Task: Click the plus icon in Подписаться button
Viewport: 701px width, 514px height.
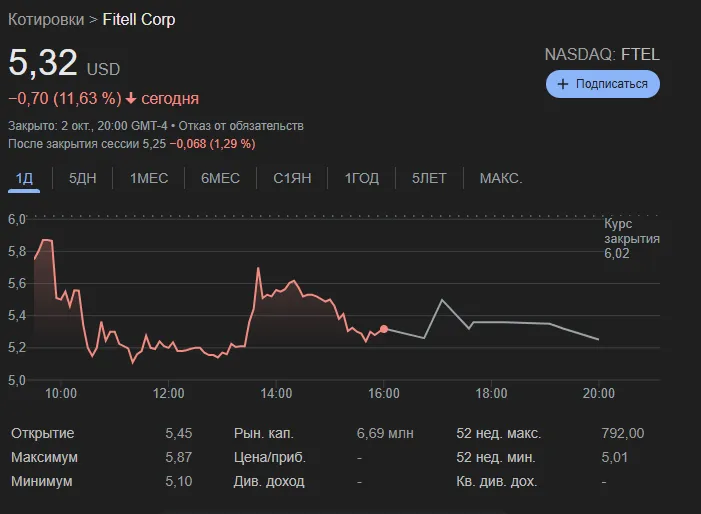Action: [563, 84]
